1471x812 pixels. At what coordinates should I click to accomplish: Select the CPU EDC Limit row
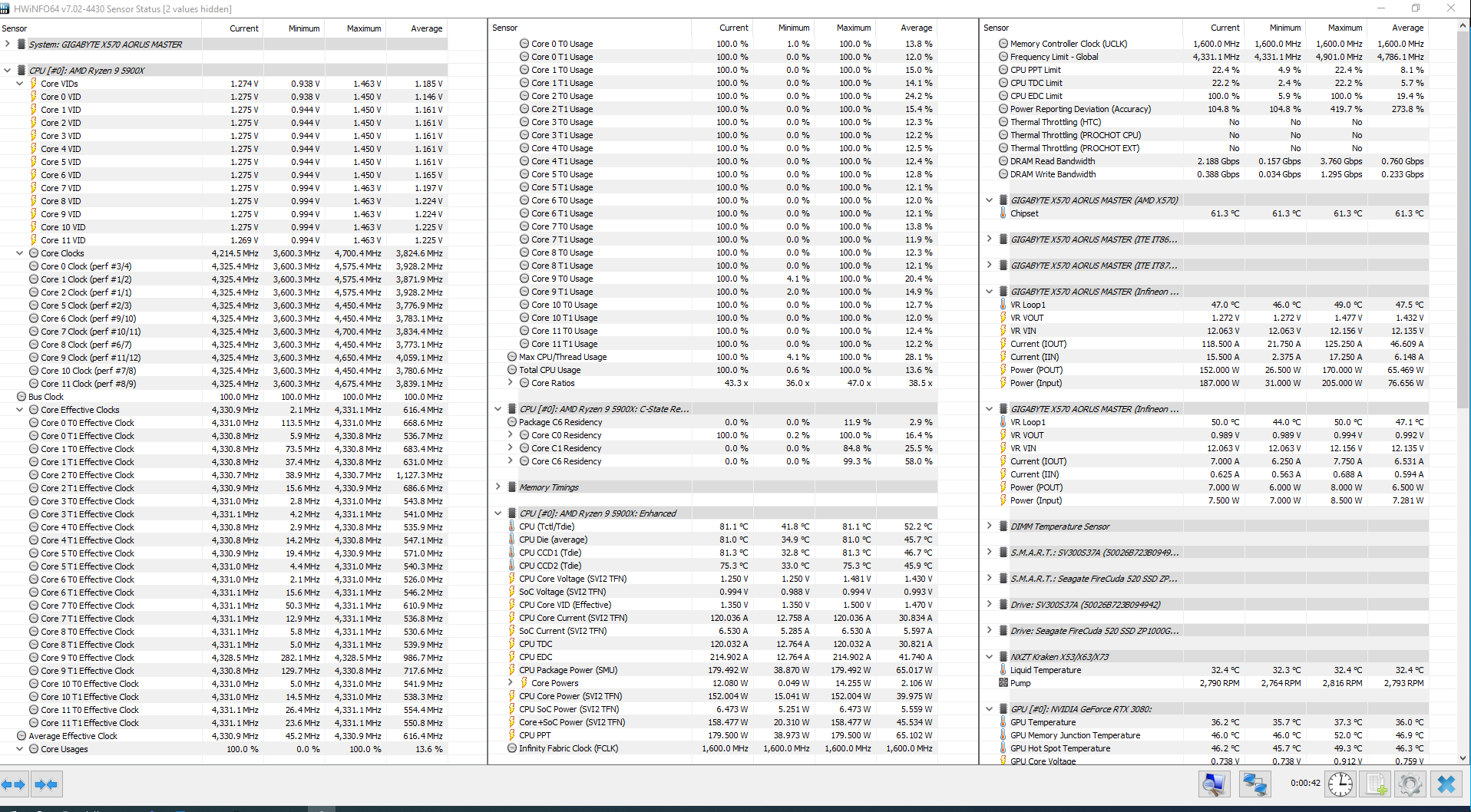click(1205, 96)
